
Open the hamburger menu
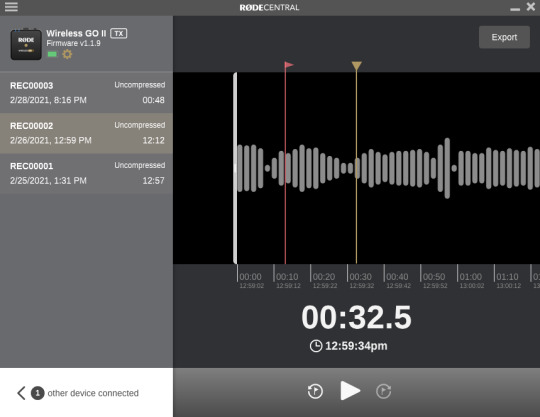[x=11, y=7]
